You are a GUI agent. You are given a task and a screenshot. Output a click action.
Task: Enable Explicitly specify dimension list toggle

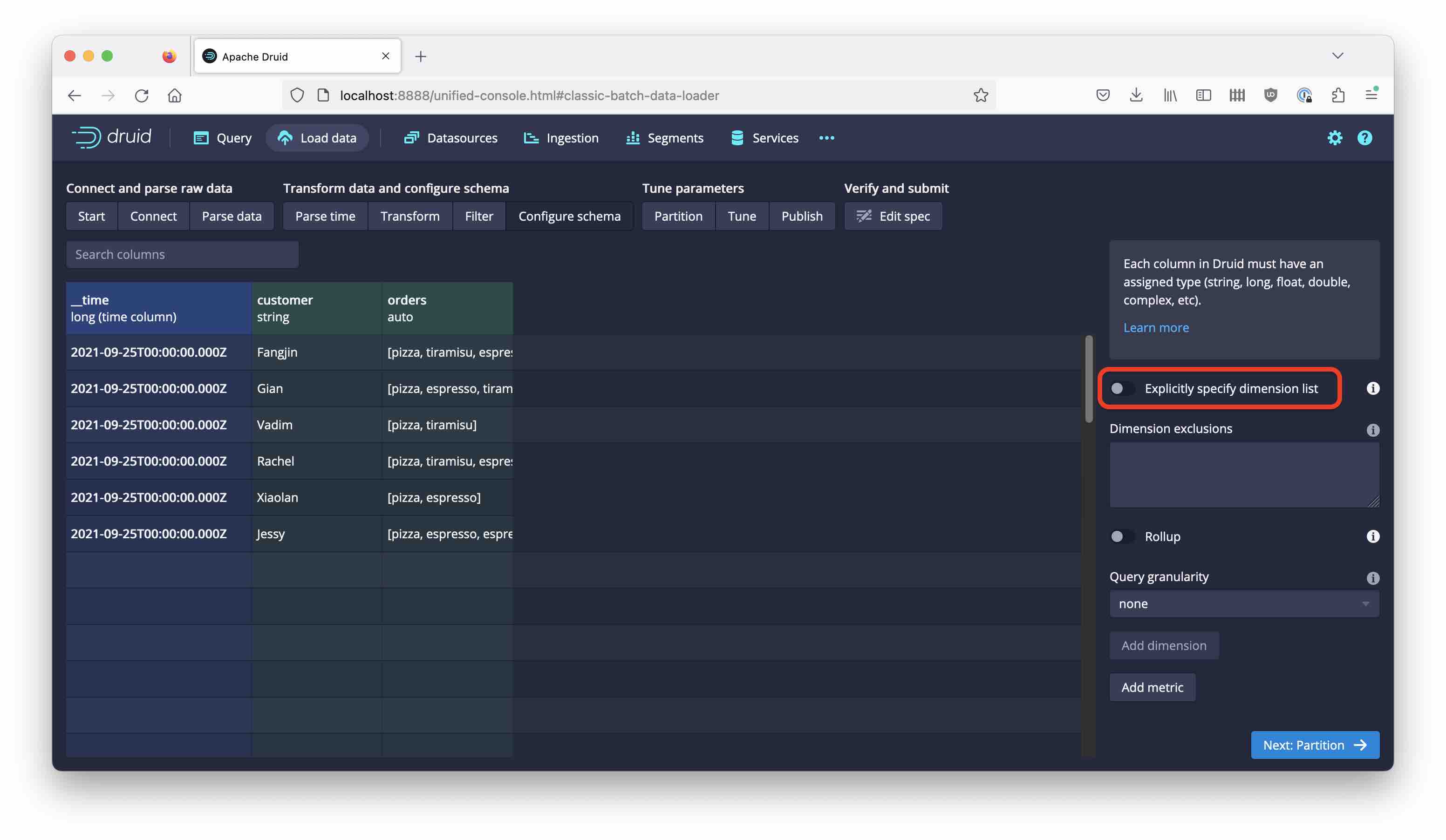click(1121, 388)
